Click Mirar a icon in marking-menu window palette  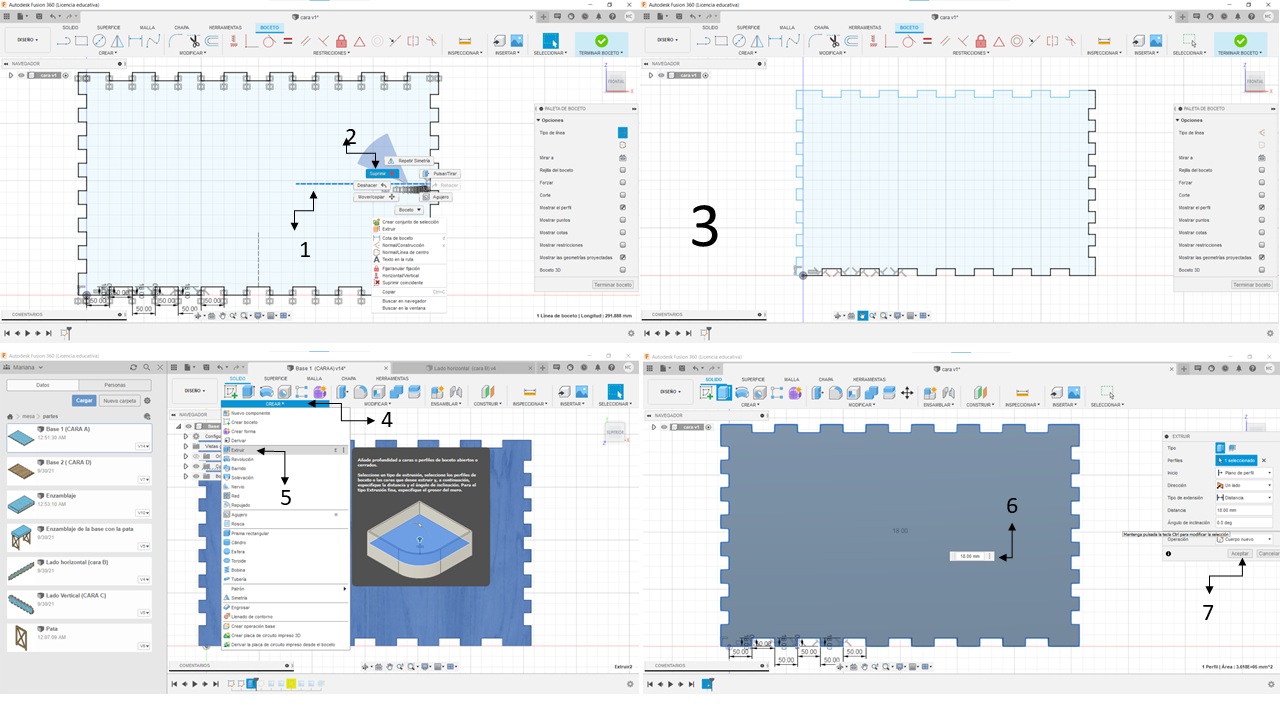coord(622,157)
